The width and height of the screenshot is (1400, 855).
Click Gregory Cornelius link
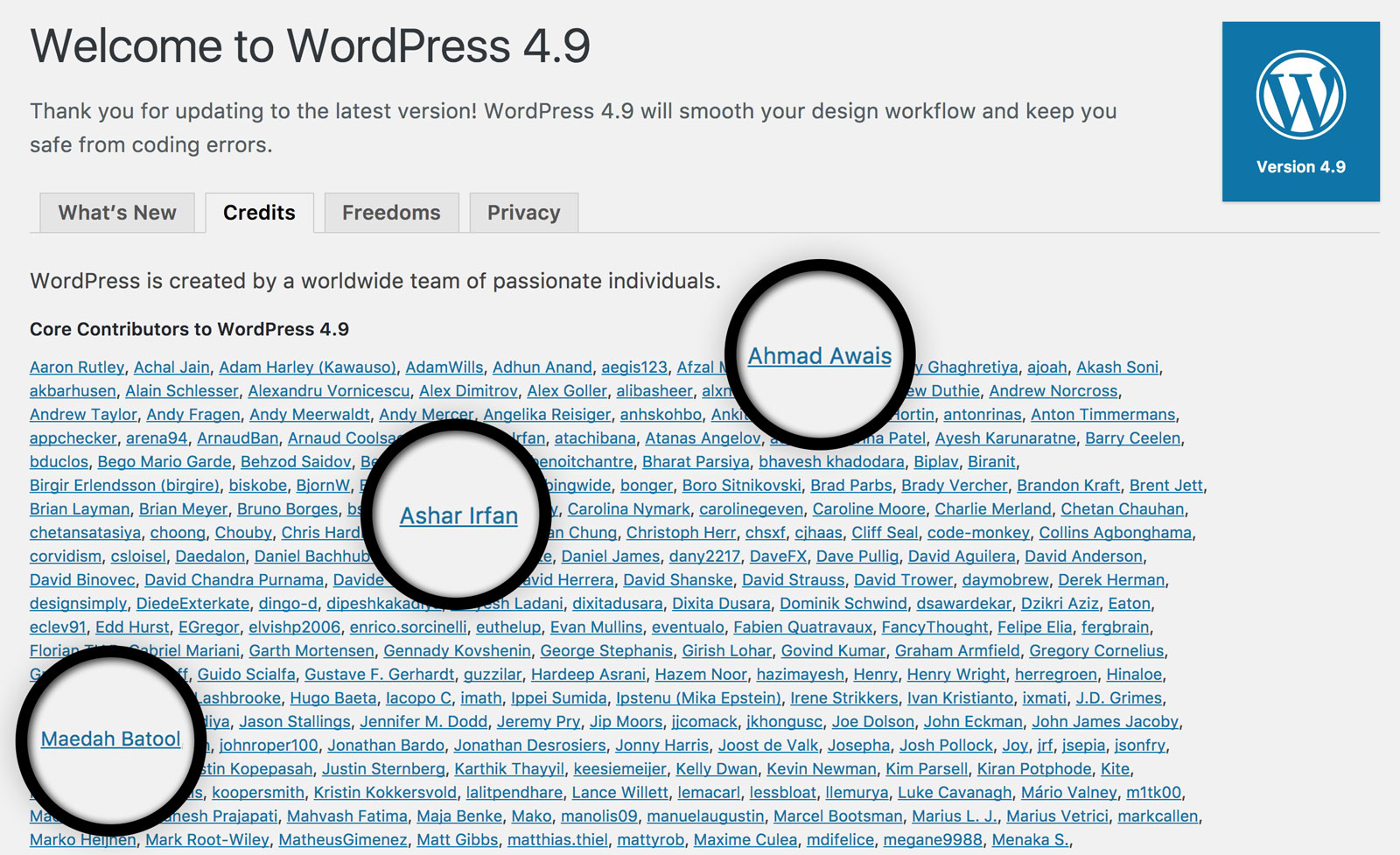[1096, 651]
